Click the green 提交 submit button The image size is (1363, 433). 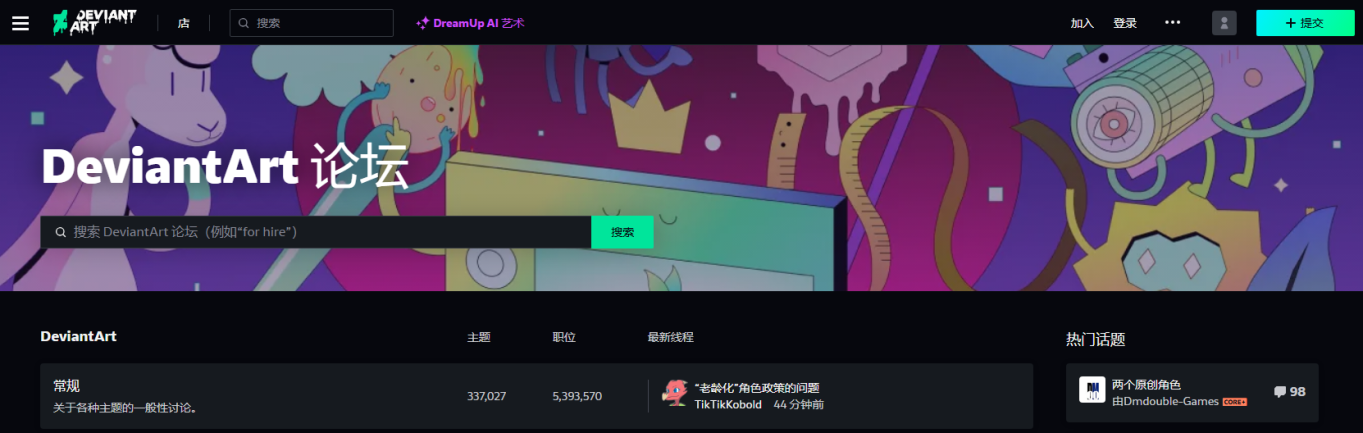pos(1305,23)
